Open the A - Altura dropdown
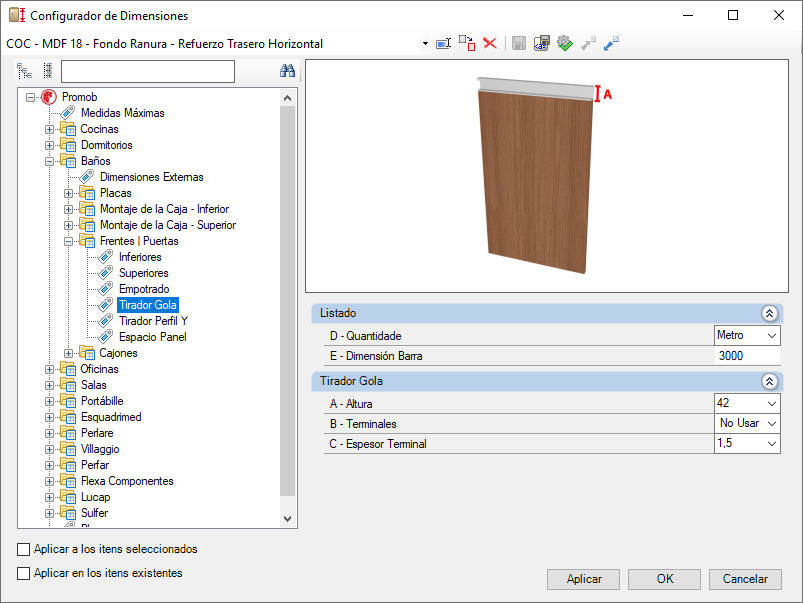This screenshot has width=803, height=603. point(772,404)
